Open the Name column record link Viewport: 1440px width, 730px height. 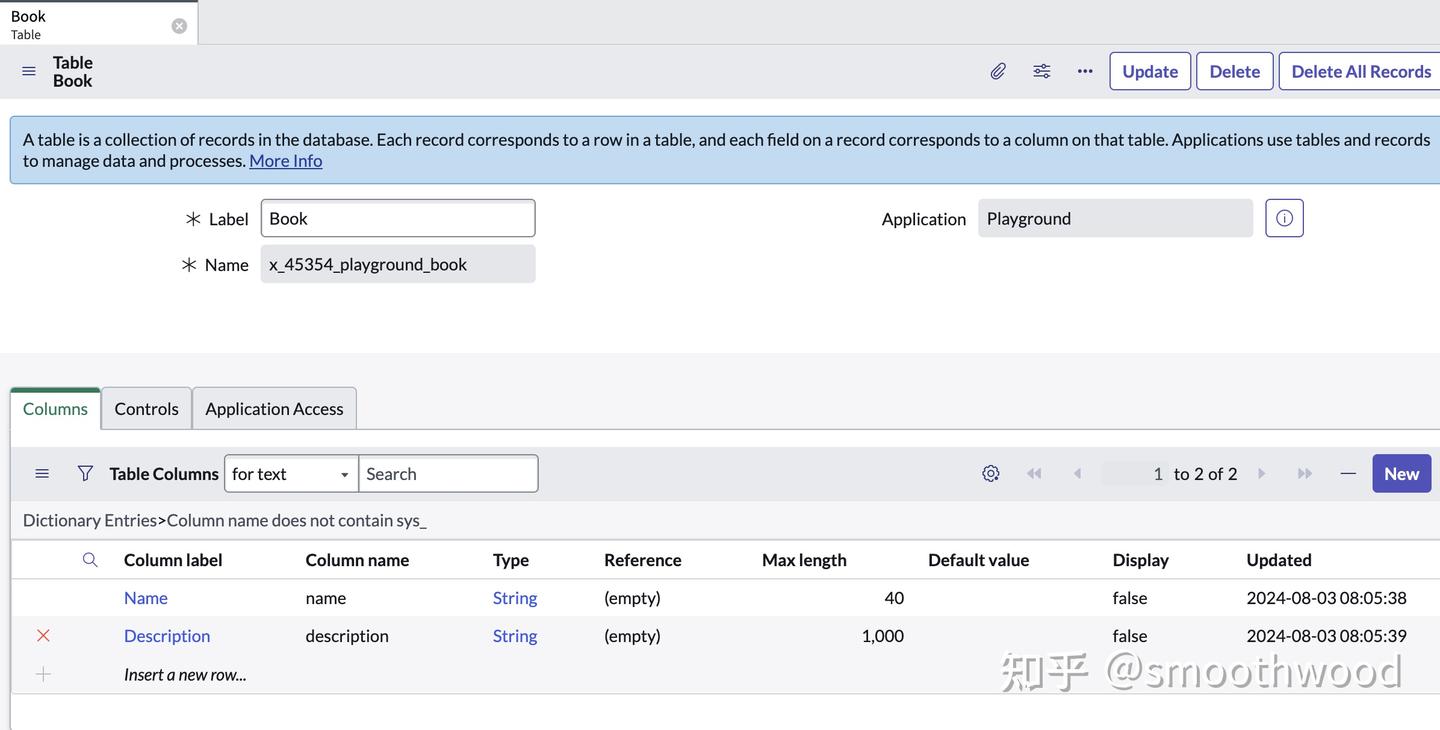tap(145, 596)
